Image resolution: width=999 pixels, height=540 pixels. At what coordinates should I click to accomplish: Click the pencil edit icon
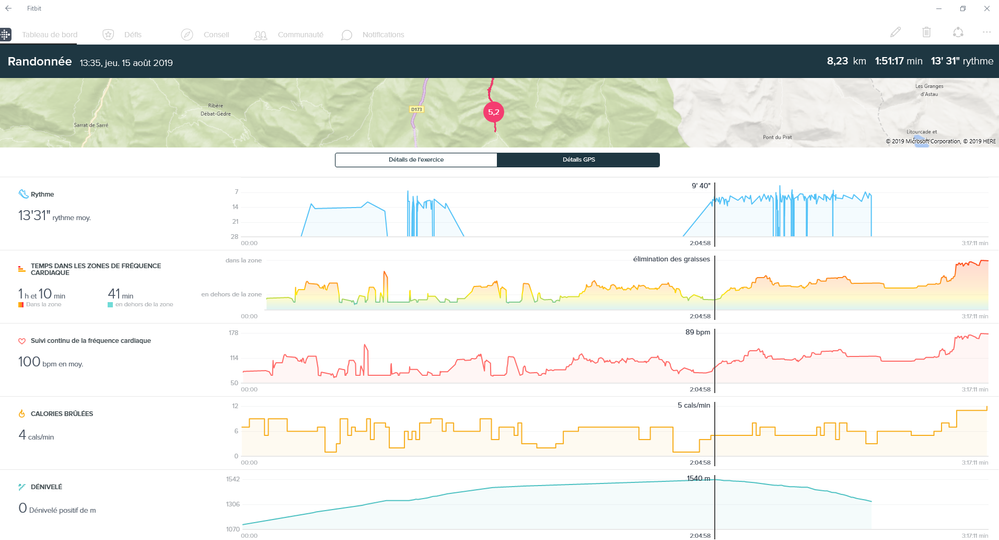coord(896,33)
